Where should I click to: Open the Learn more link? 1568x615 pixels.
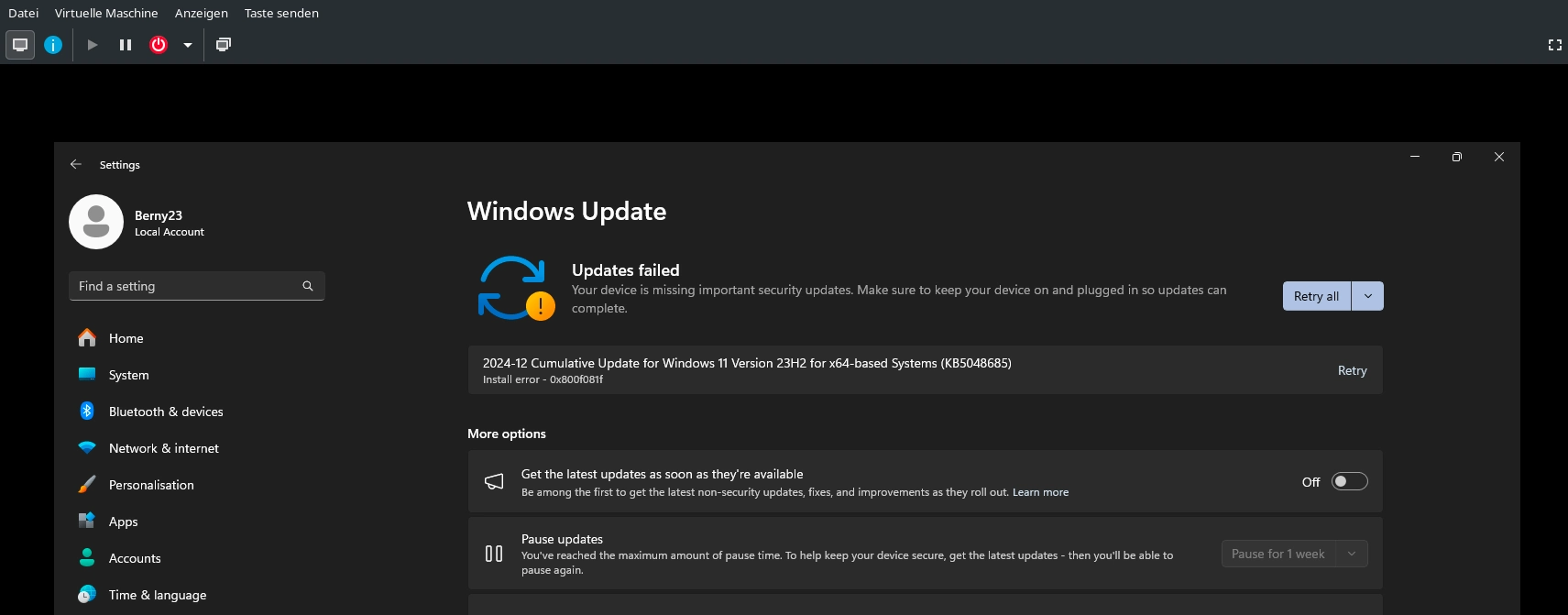pyautogui.click(x=1040, y=492)
